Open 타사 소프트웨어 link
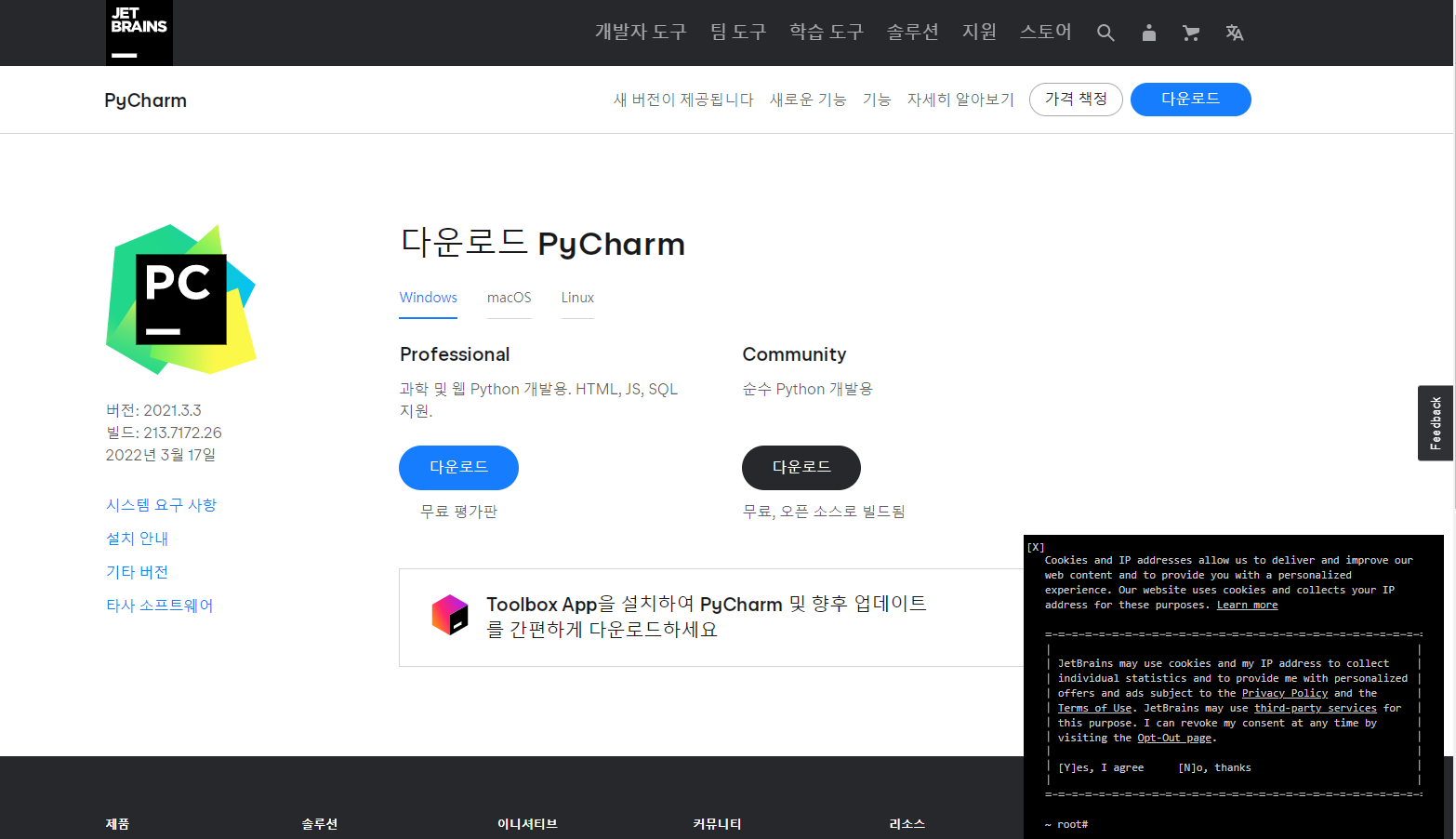 159,606
